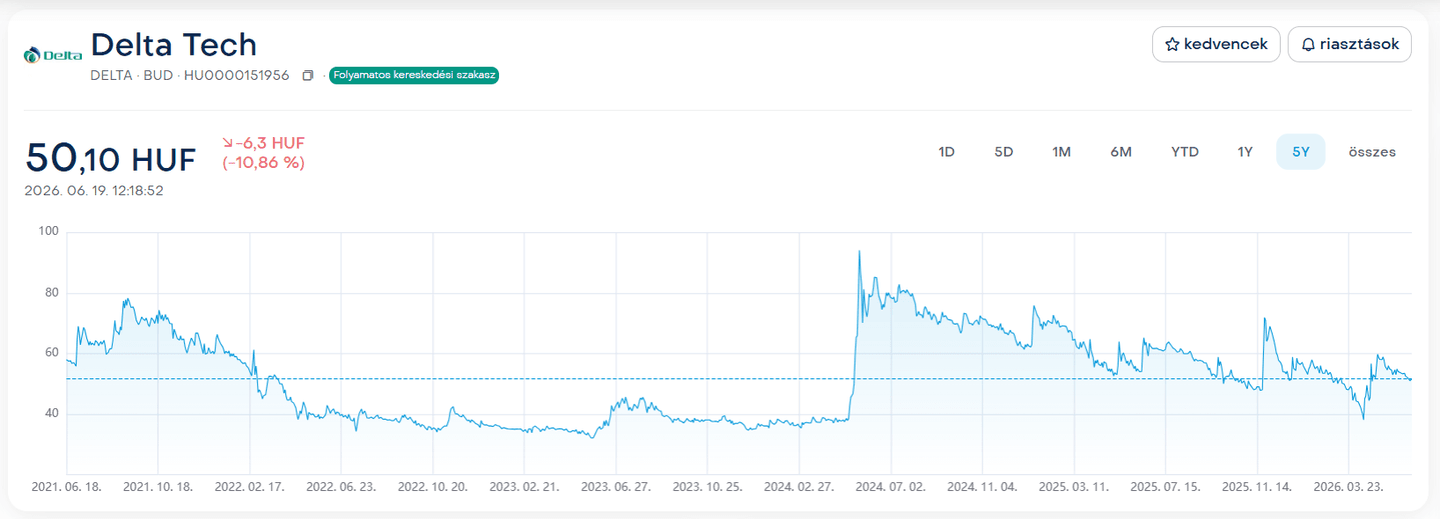The width and height of the screenshot is (1440, 519).
Task: Switch chart to 1M range
Action: 1061,152
